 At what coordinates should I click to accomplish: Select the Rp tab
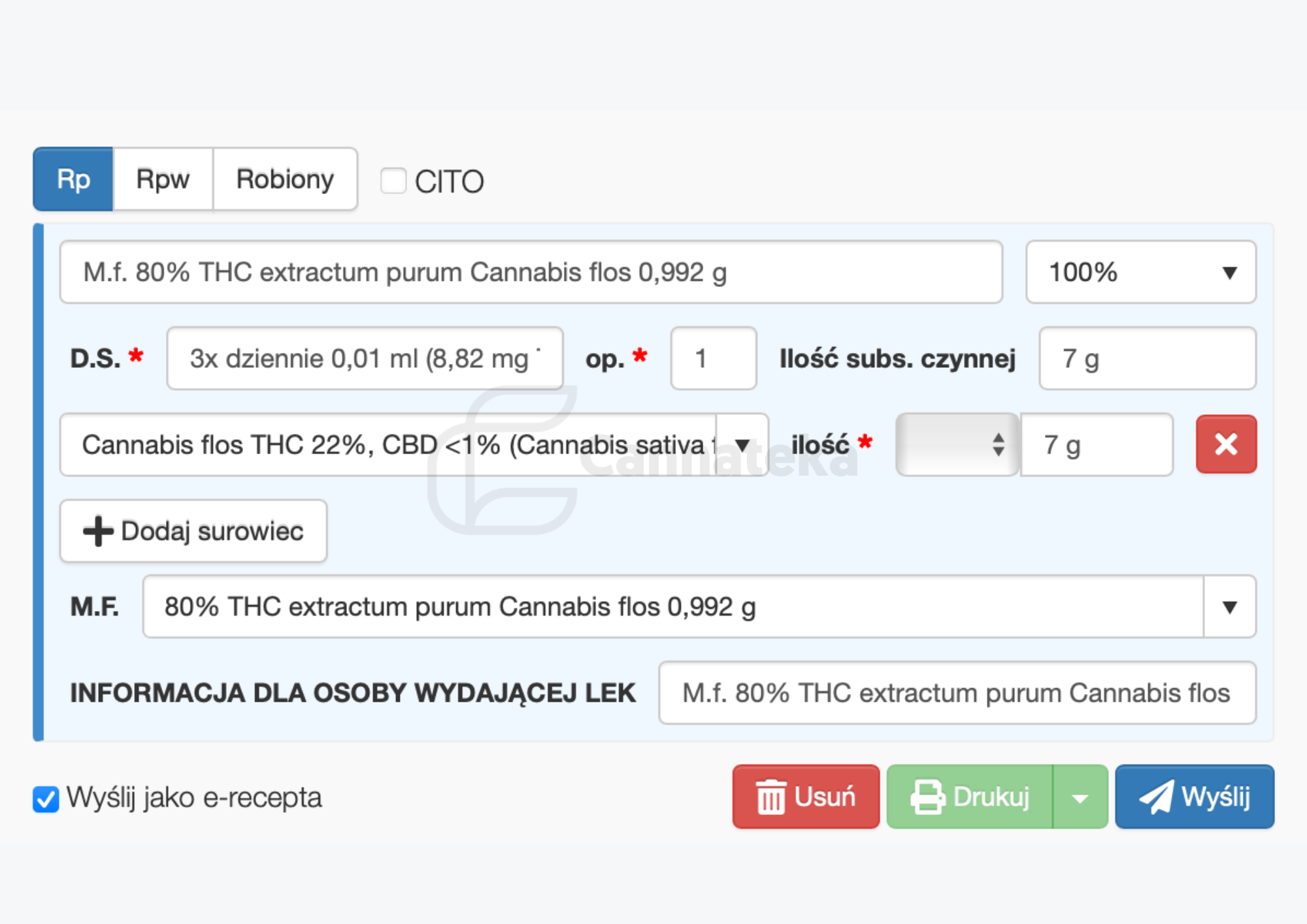73,179
